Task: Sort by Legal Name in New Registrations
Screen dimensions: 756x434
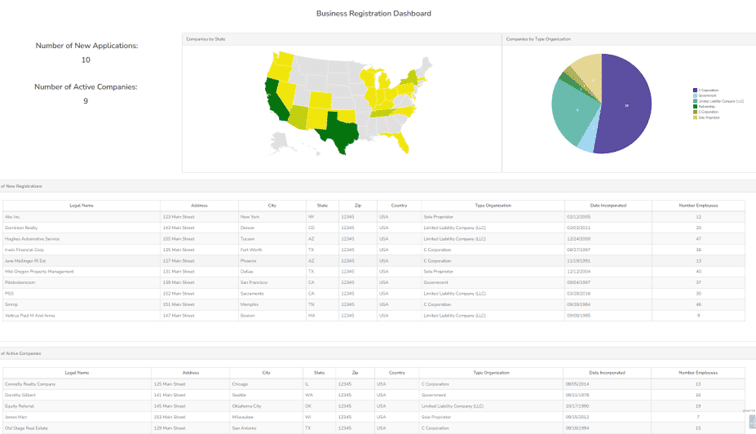Action: coord(81,205)
